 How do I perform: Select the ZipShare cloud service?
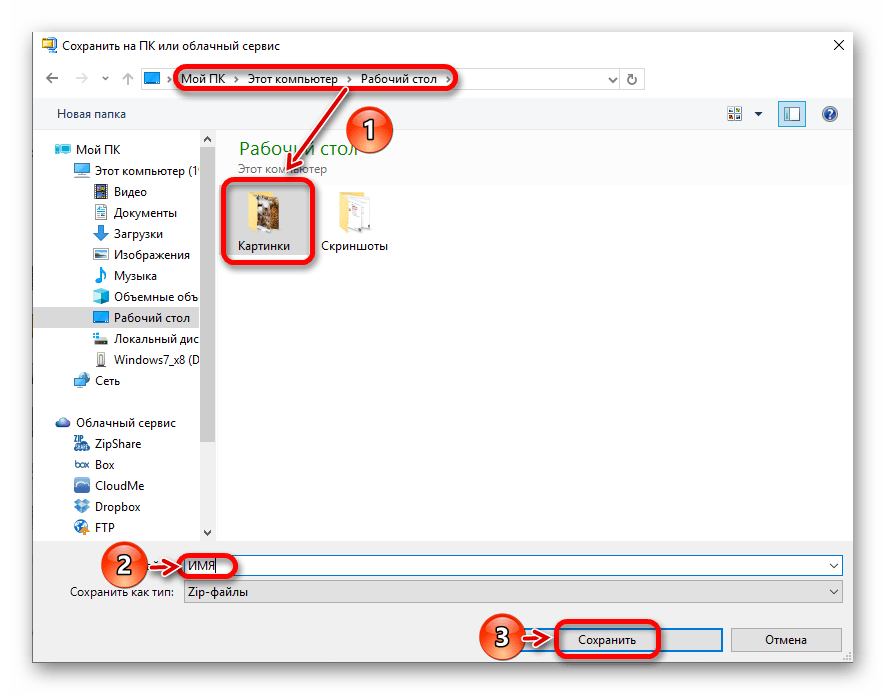pyautogui.click(x=113, y=444)
